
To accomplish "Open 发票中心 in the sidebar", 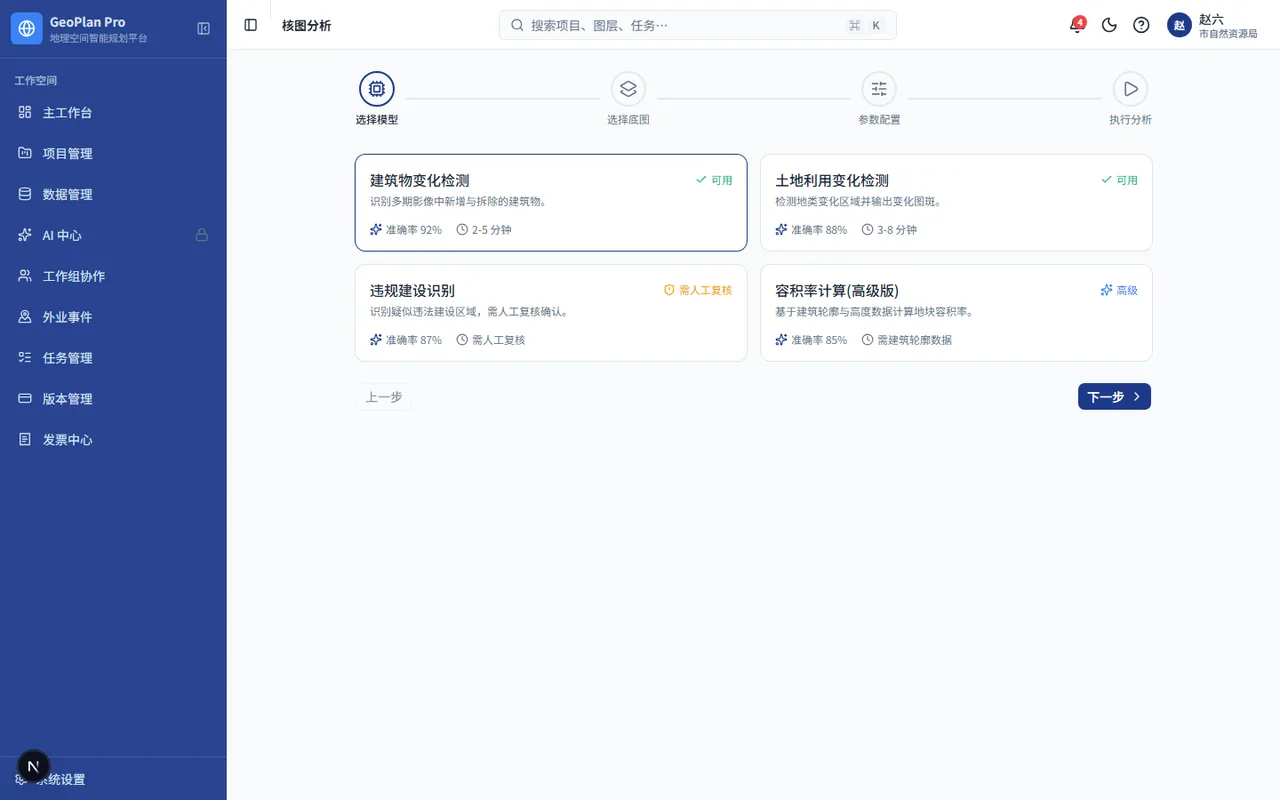I will [113, 439].
